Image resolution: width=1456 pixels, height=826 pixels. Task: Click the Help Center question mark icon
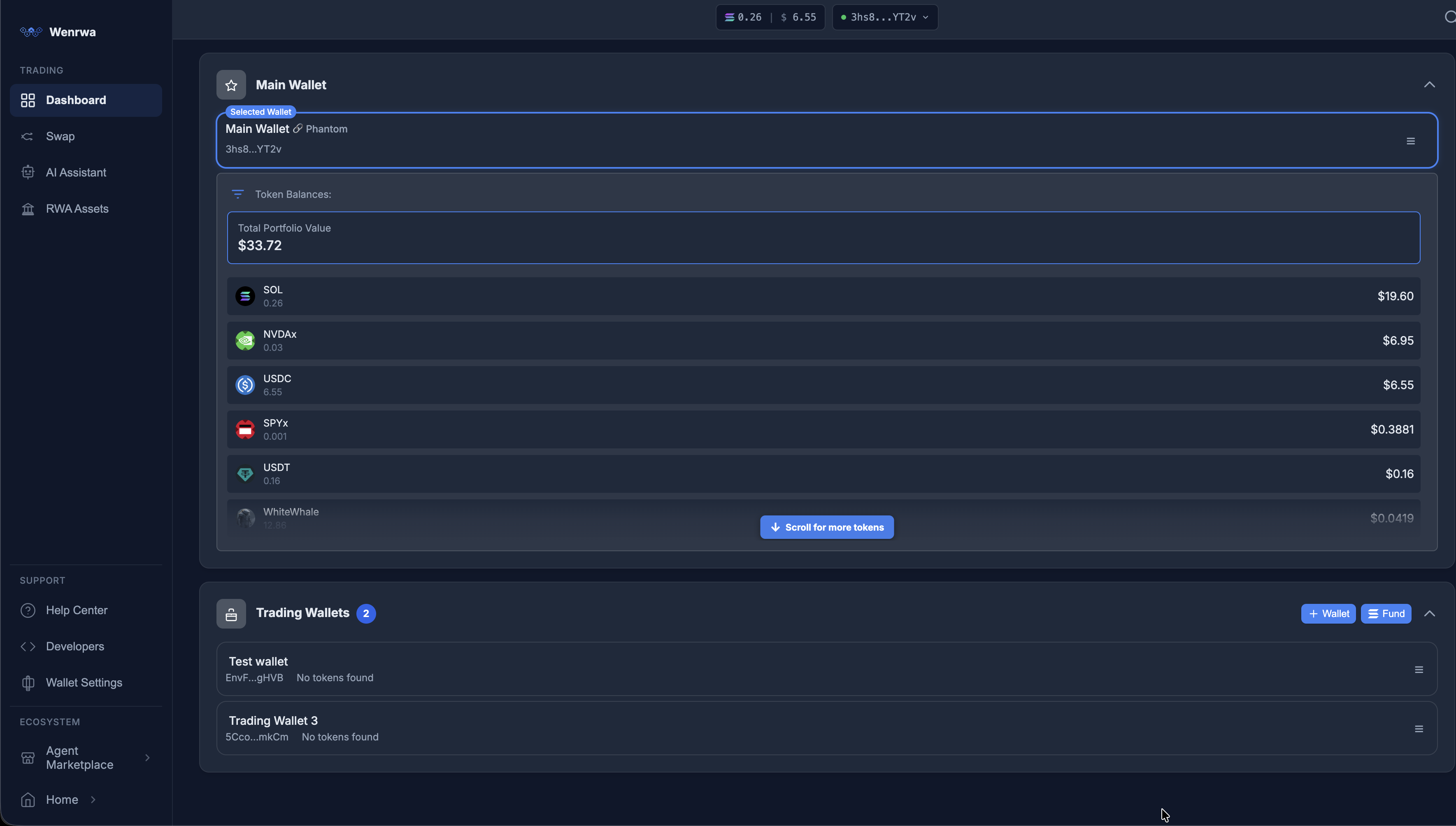click(x=28, y=610)
